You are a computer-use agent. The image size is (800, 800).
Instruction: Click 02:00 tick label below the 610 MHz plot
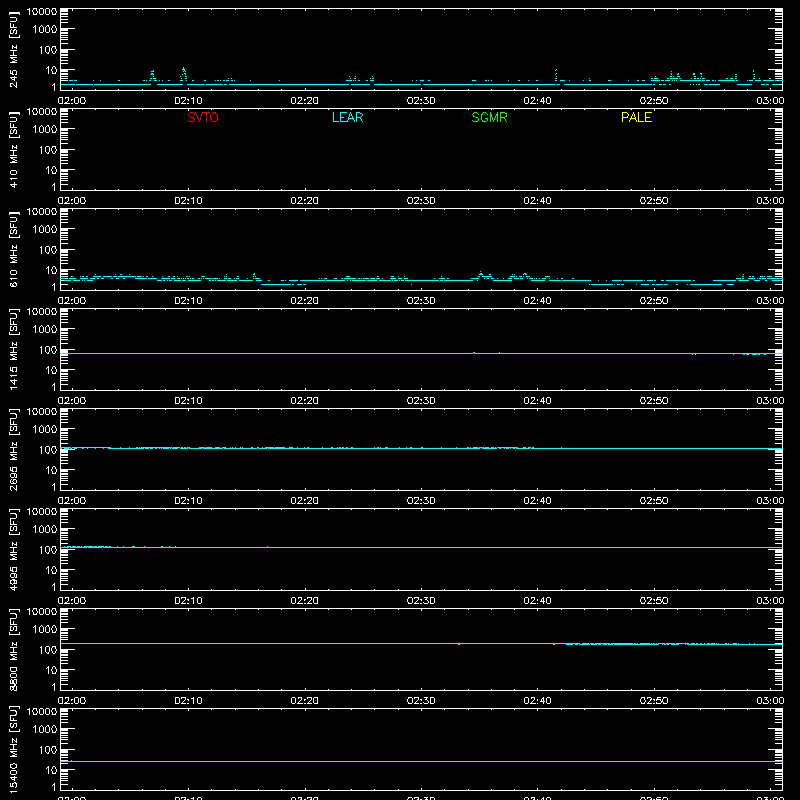[x=72, y=301]
